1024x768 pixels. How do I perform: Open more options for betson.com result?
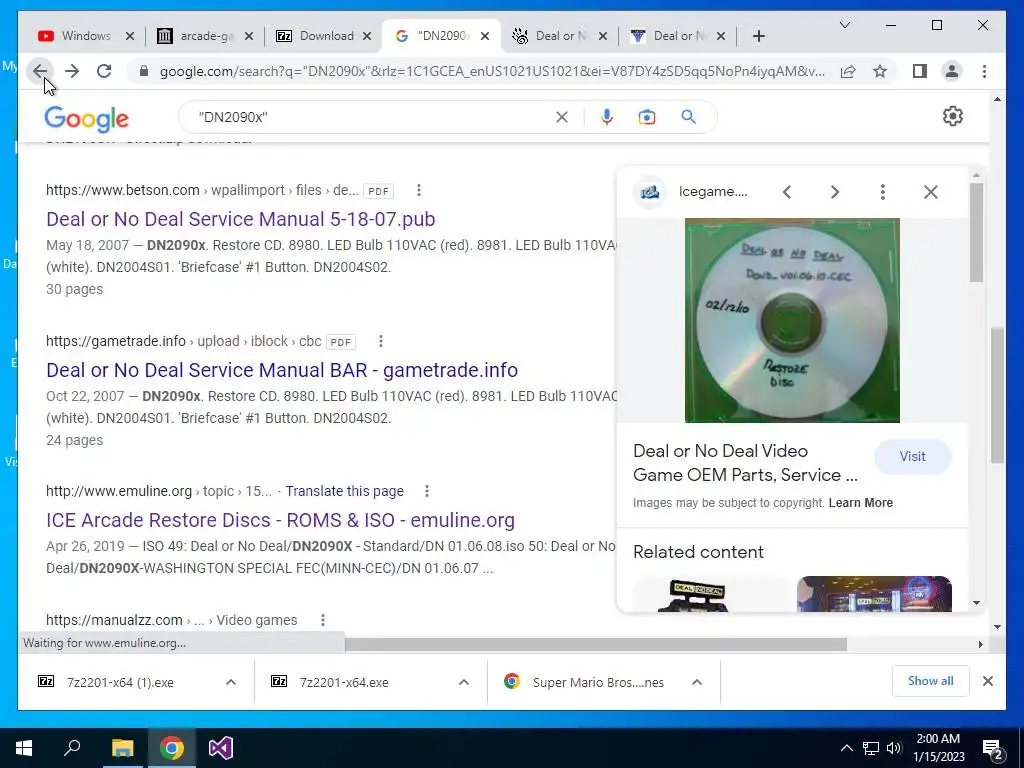point(419,190)
